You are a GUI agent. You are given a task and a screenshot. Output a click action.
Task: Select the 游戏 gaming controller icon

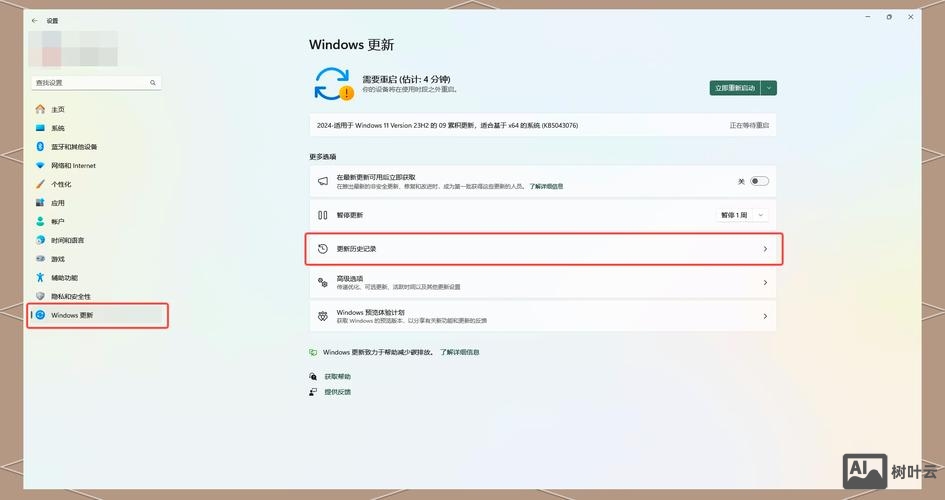tap(40, 258)
